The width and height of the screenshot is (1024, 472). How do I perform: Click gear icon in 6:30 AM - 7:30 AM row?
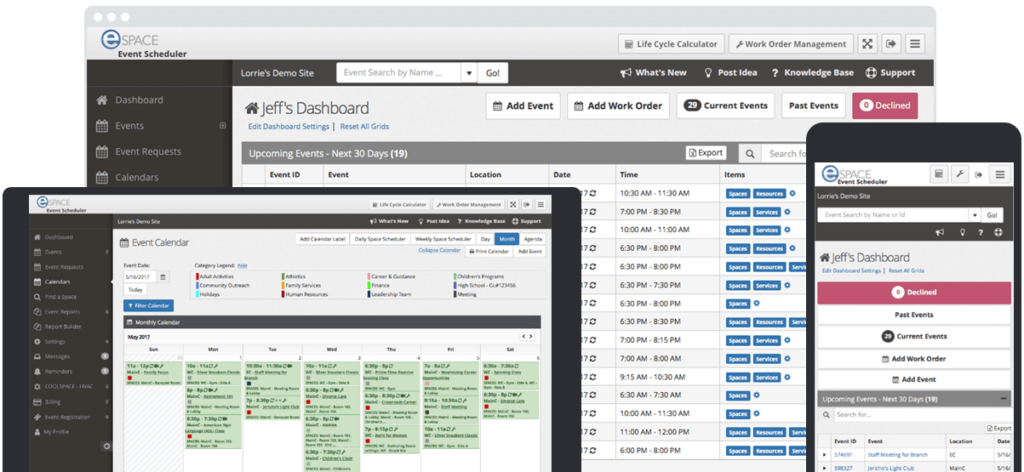(756, 395)
